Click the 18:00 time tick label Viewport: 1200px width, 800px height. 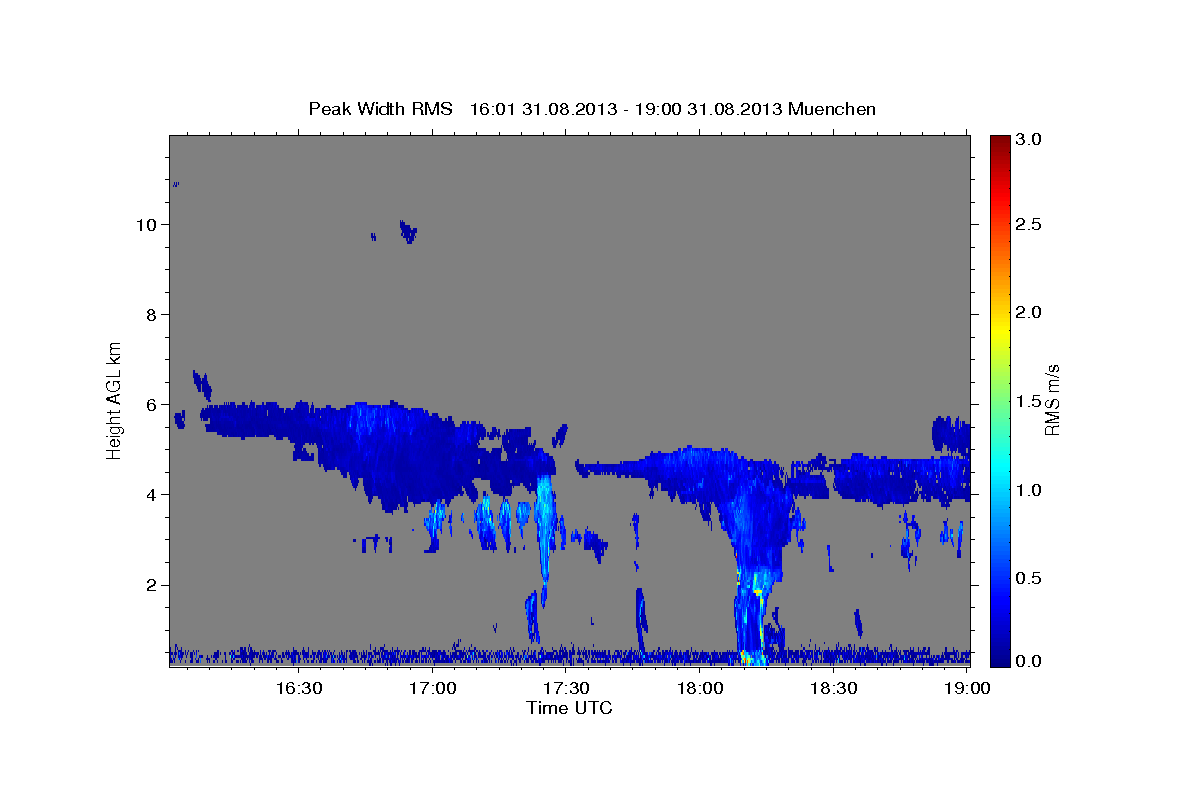[x=701, y=688]
